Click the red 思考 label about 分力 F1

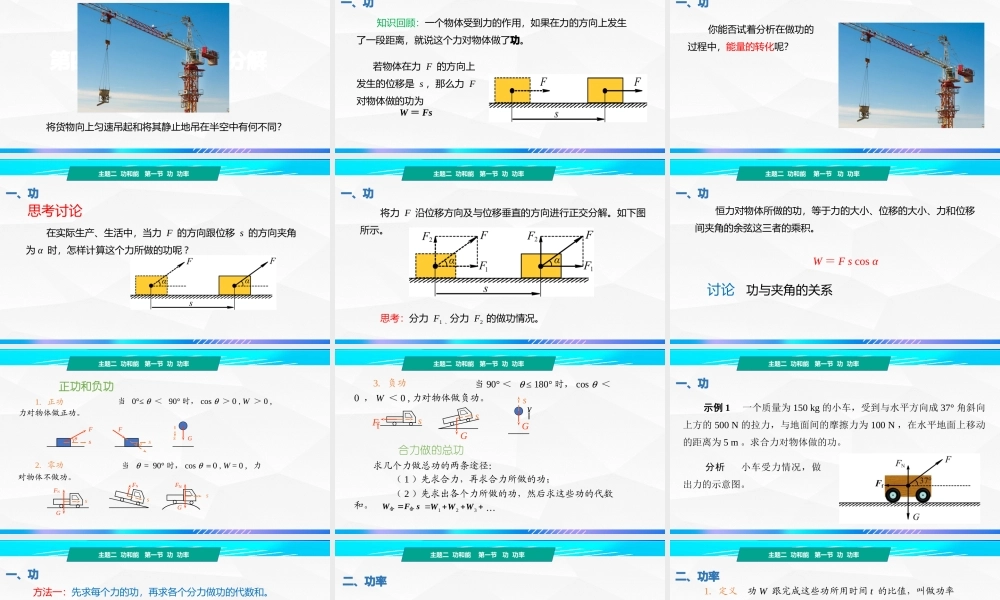391,318
